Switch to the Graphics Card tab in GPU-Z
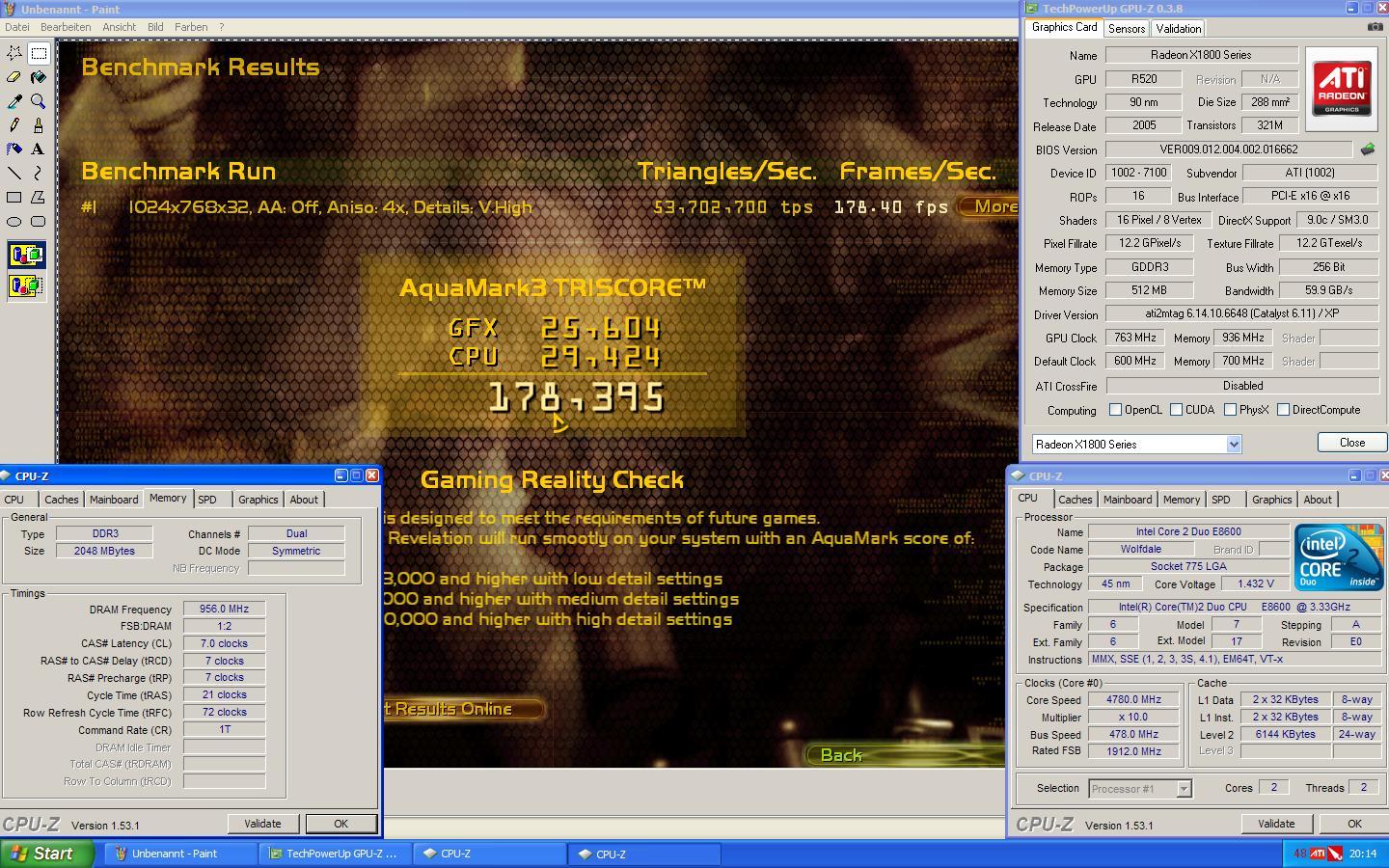 tap(1064, 27)
